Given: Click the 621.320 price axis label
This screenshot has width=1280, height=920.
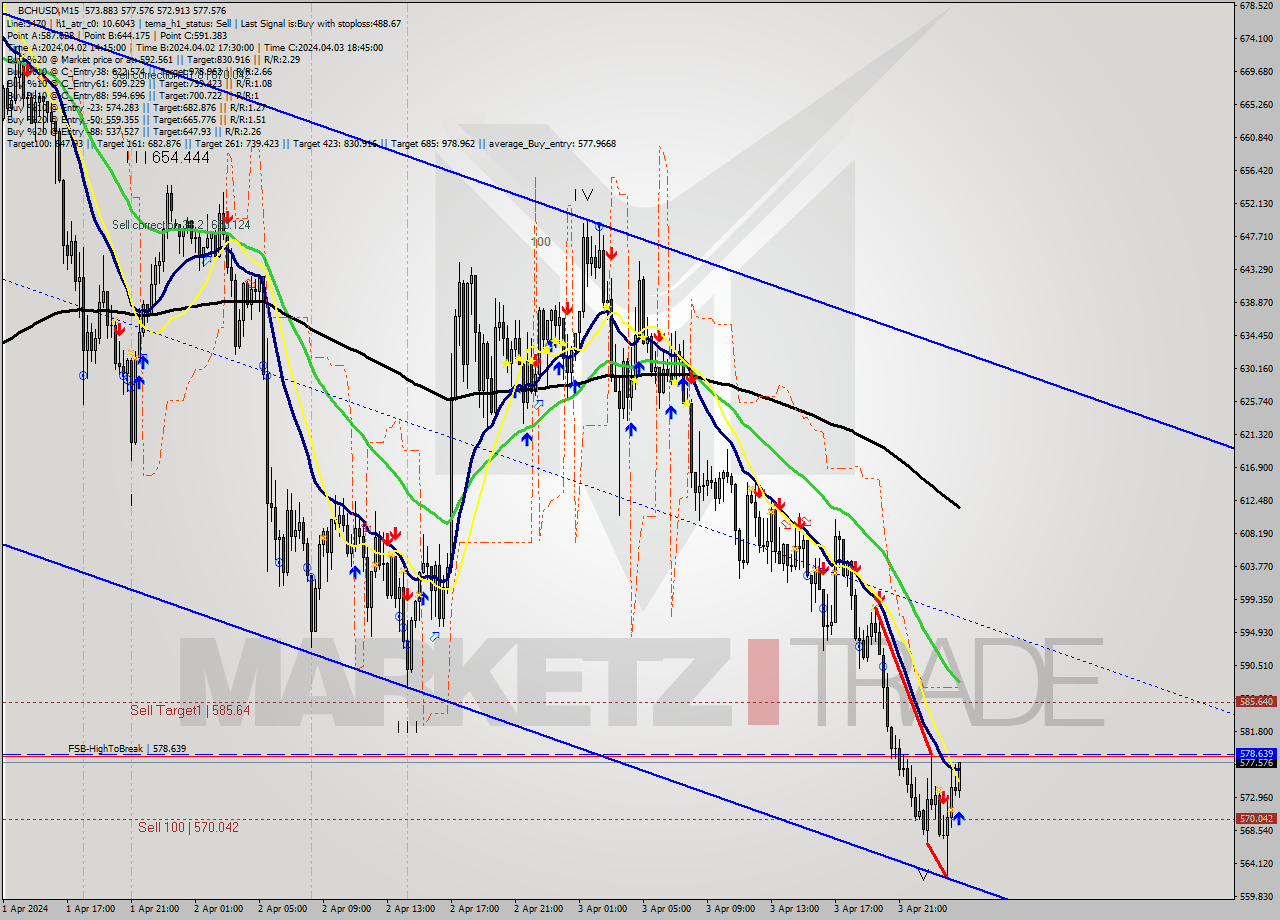Looking at the screenshot, I should pyautogui.click(x=1256, y=435).
